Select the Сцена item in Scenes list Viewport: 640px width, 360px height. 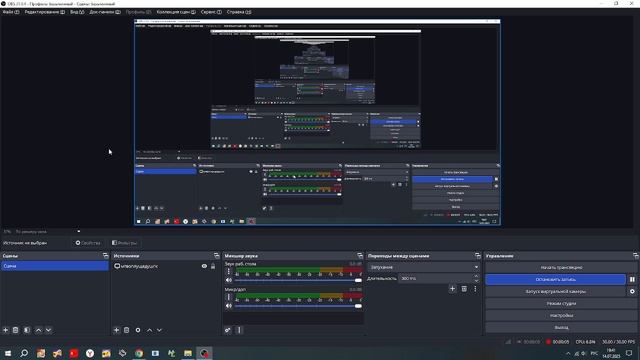(x=54, y=266)
